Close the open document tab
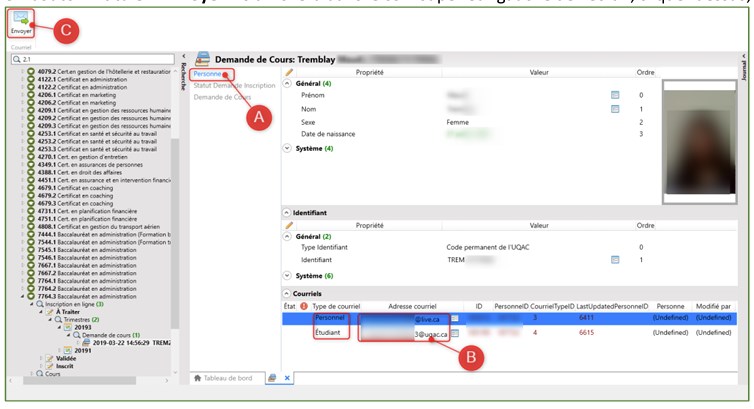 pyautogui.click(x=287, y=377)
